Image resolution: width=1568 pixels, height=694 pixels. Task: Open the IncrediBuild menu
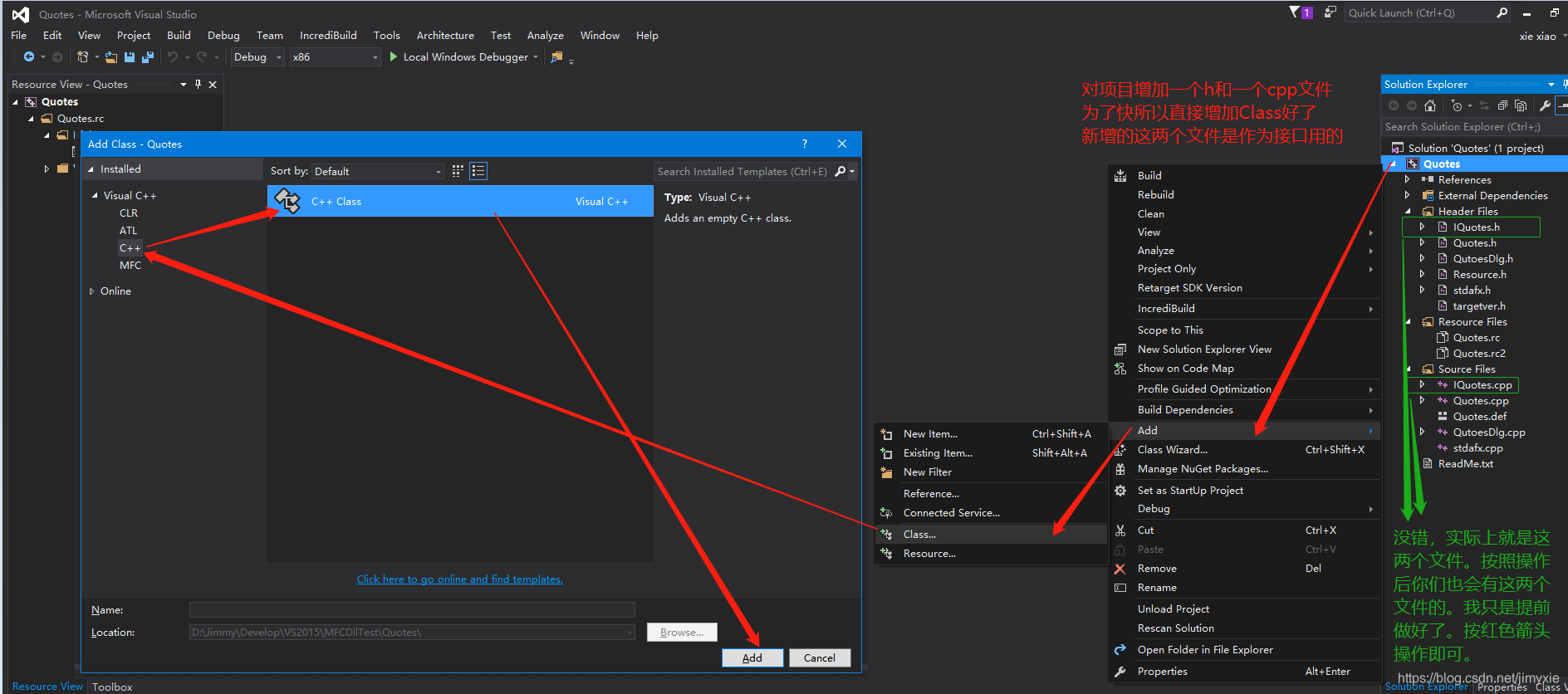(x=328, y=36)
